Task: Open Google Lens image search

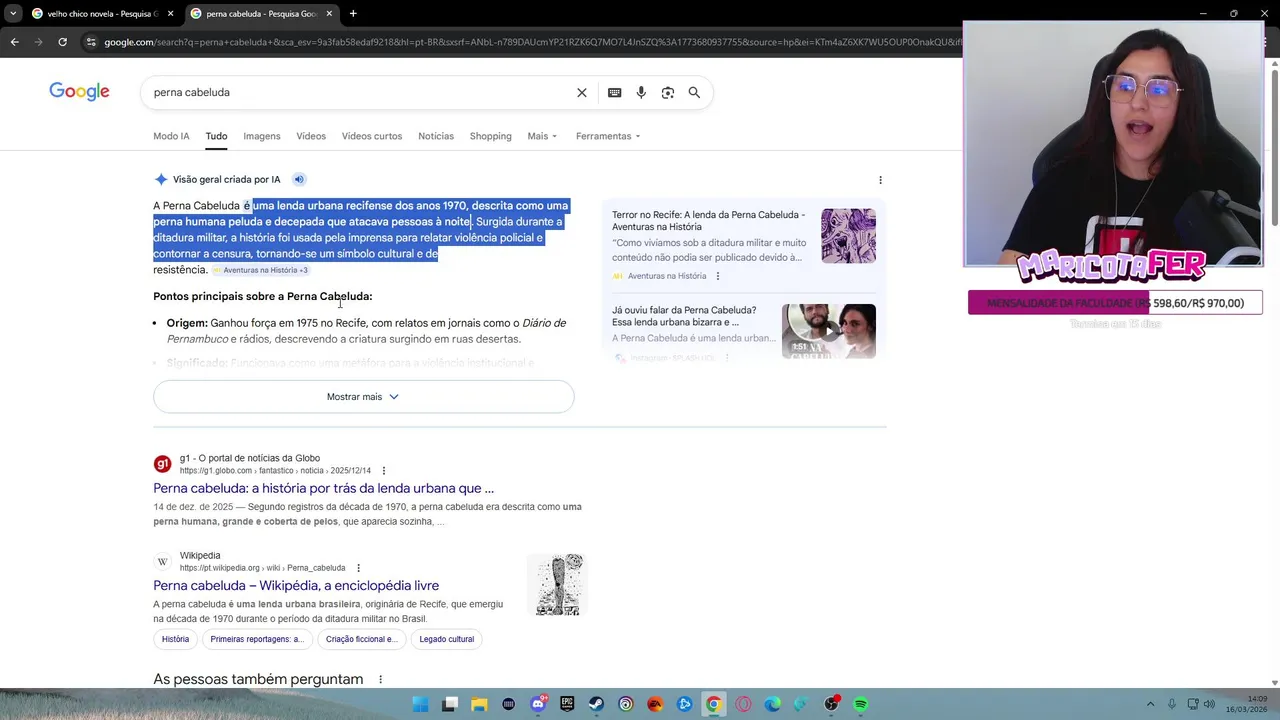Action: (x=668, y=92)
